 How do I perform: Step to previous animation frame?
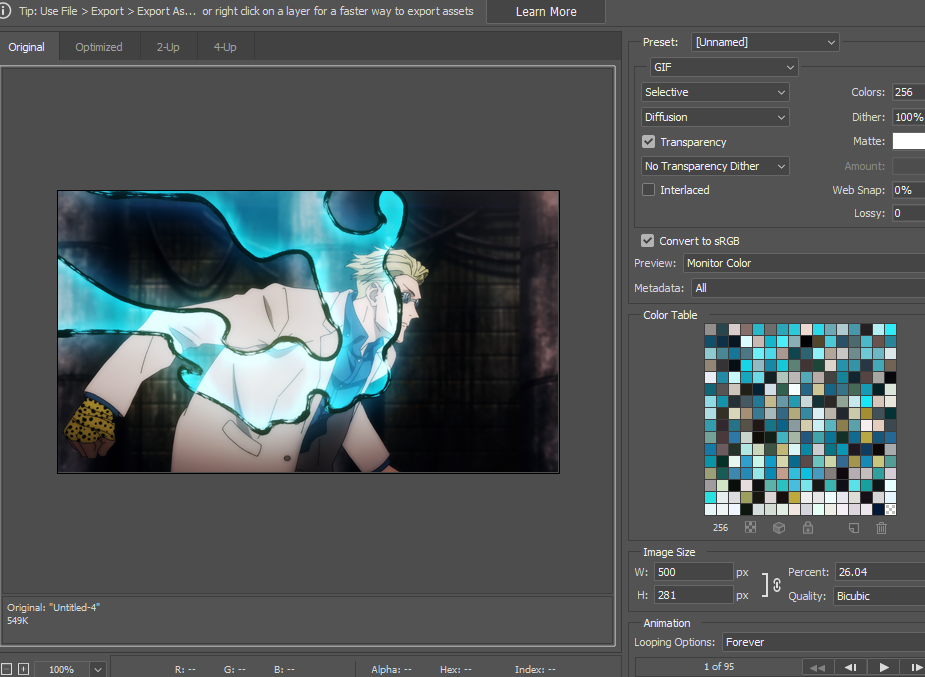[850, 667]
